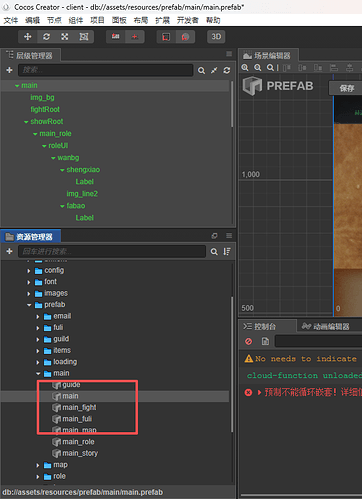This screenshot has height=499, width=362.
Task: Collapse the wanbg node
Action: point(53,158)
